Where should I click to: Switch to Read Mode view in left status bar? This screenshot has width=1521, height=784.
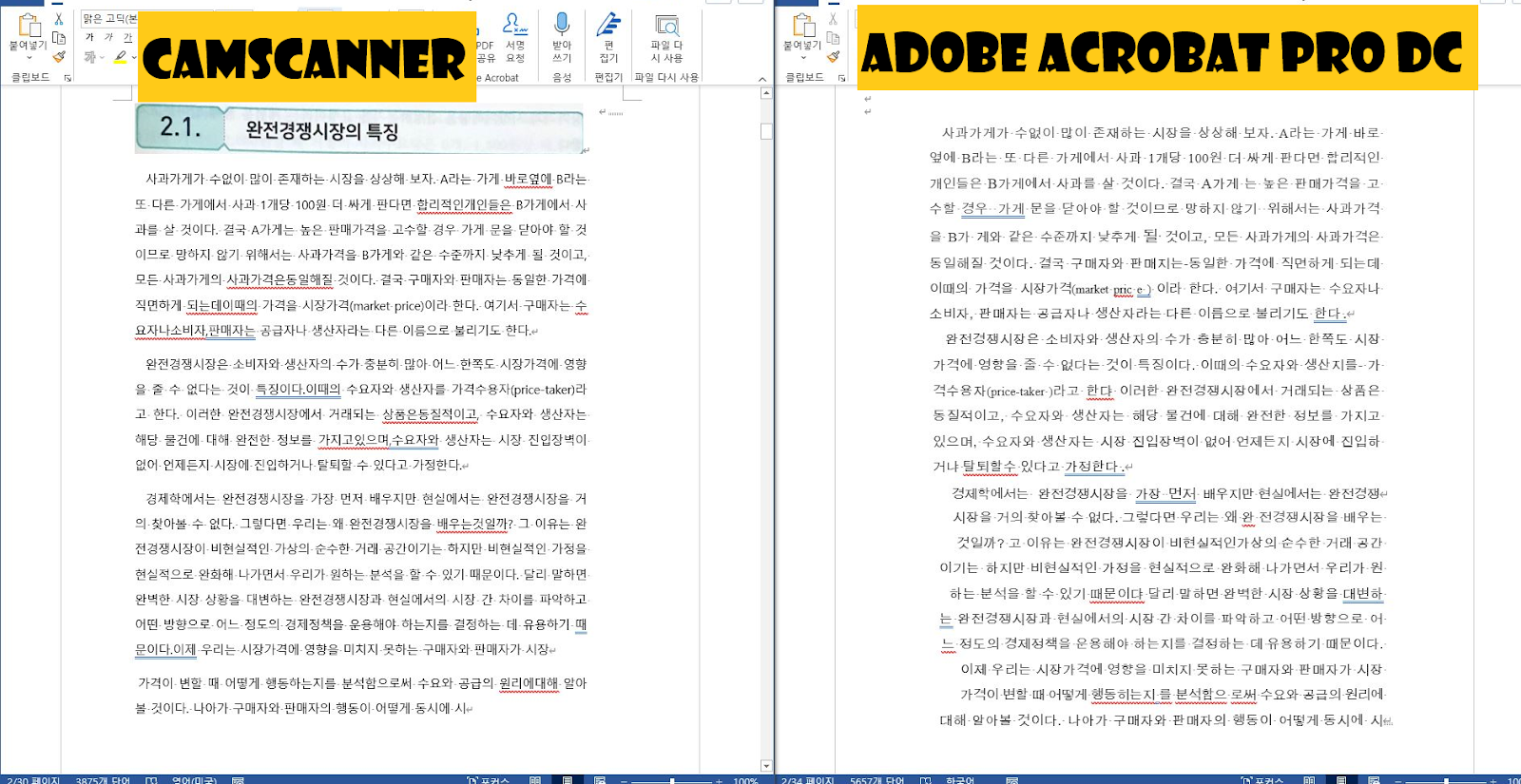click(535, 780)
